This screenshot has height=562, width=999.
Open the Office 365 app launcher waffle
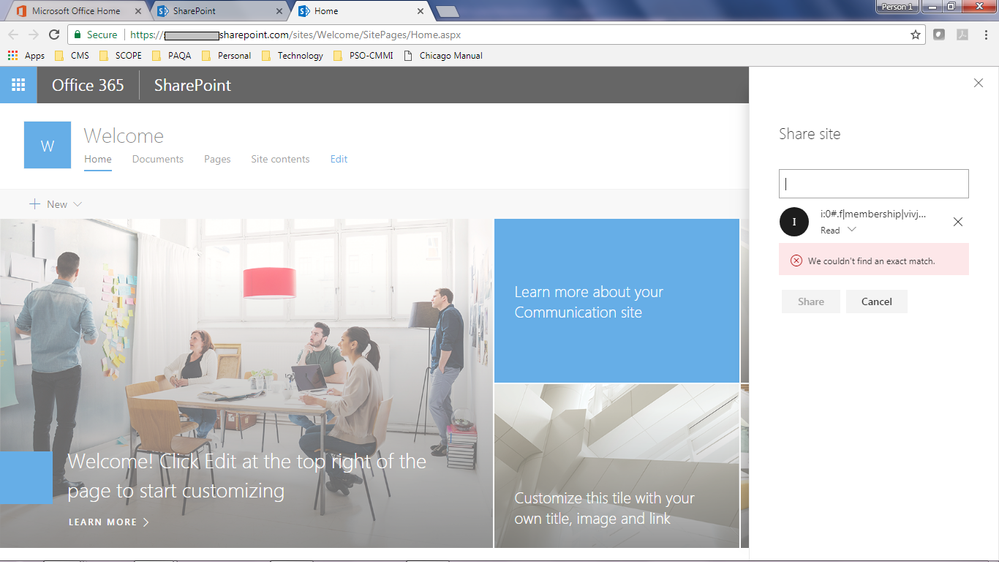click(x=18, y=85)
